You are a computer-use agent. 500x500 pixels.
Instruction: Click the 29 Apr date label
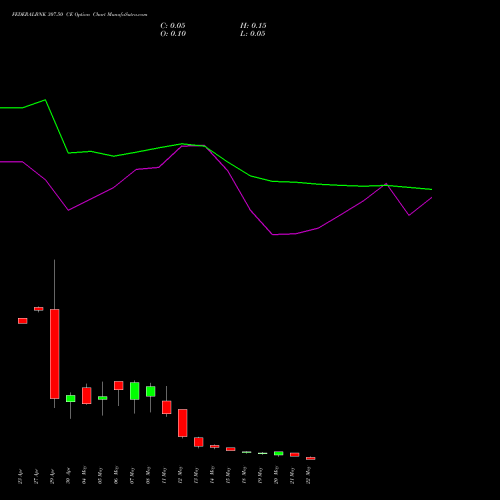[x=52, y=476]
